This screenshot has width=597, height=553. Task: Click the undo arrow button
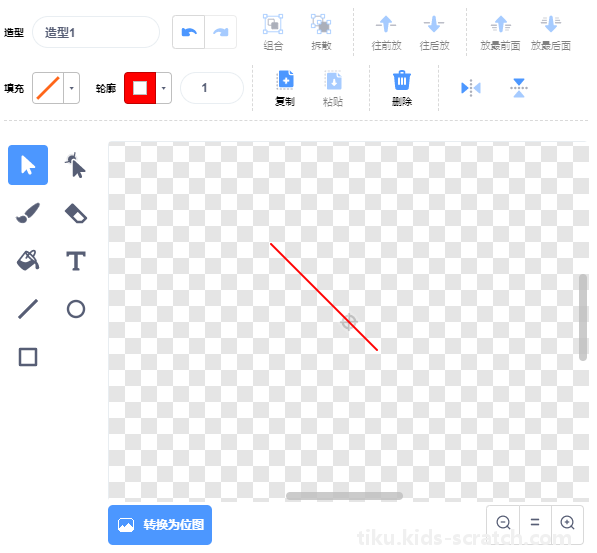(189, 32)
